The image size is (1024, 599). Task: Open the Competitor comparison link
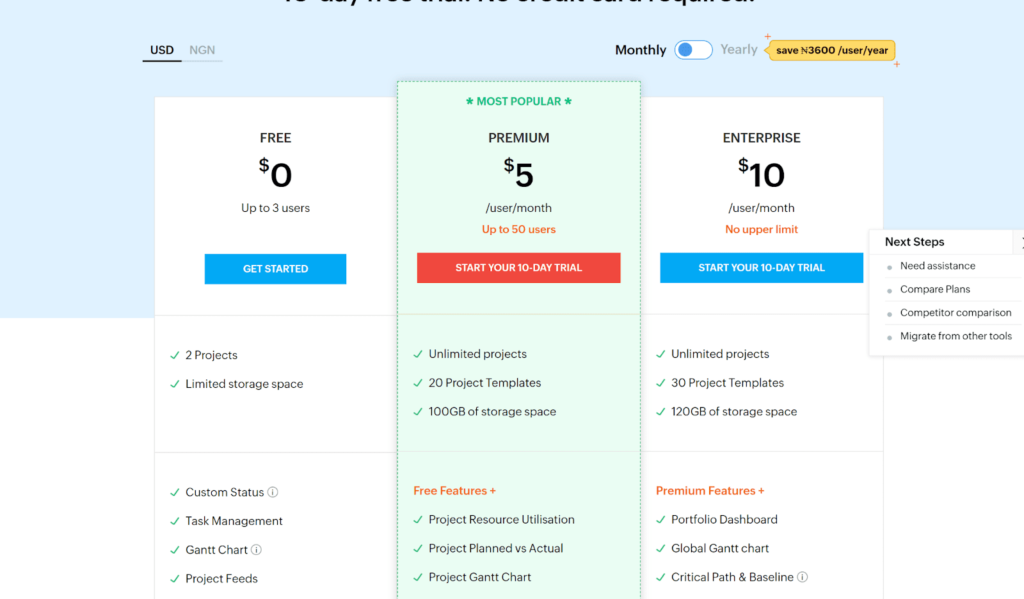[x=955, y=313]
